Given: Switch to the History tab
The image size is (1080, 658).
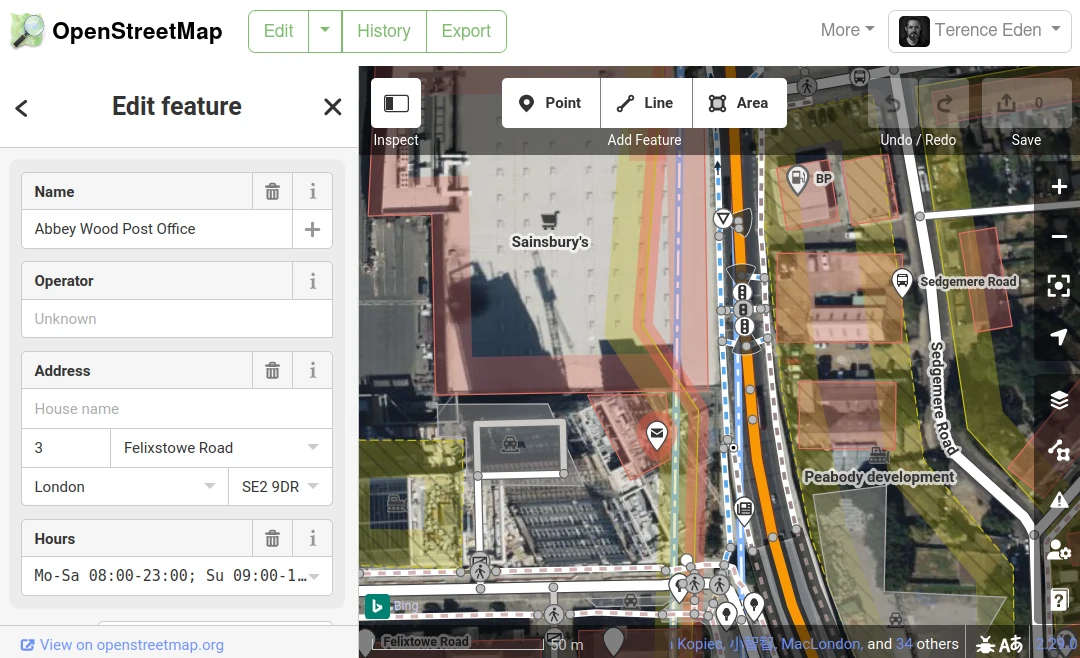Looking at the screenshot, I should 384,31.
